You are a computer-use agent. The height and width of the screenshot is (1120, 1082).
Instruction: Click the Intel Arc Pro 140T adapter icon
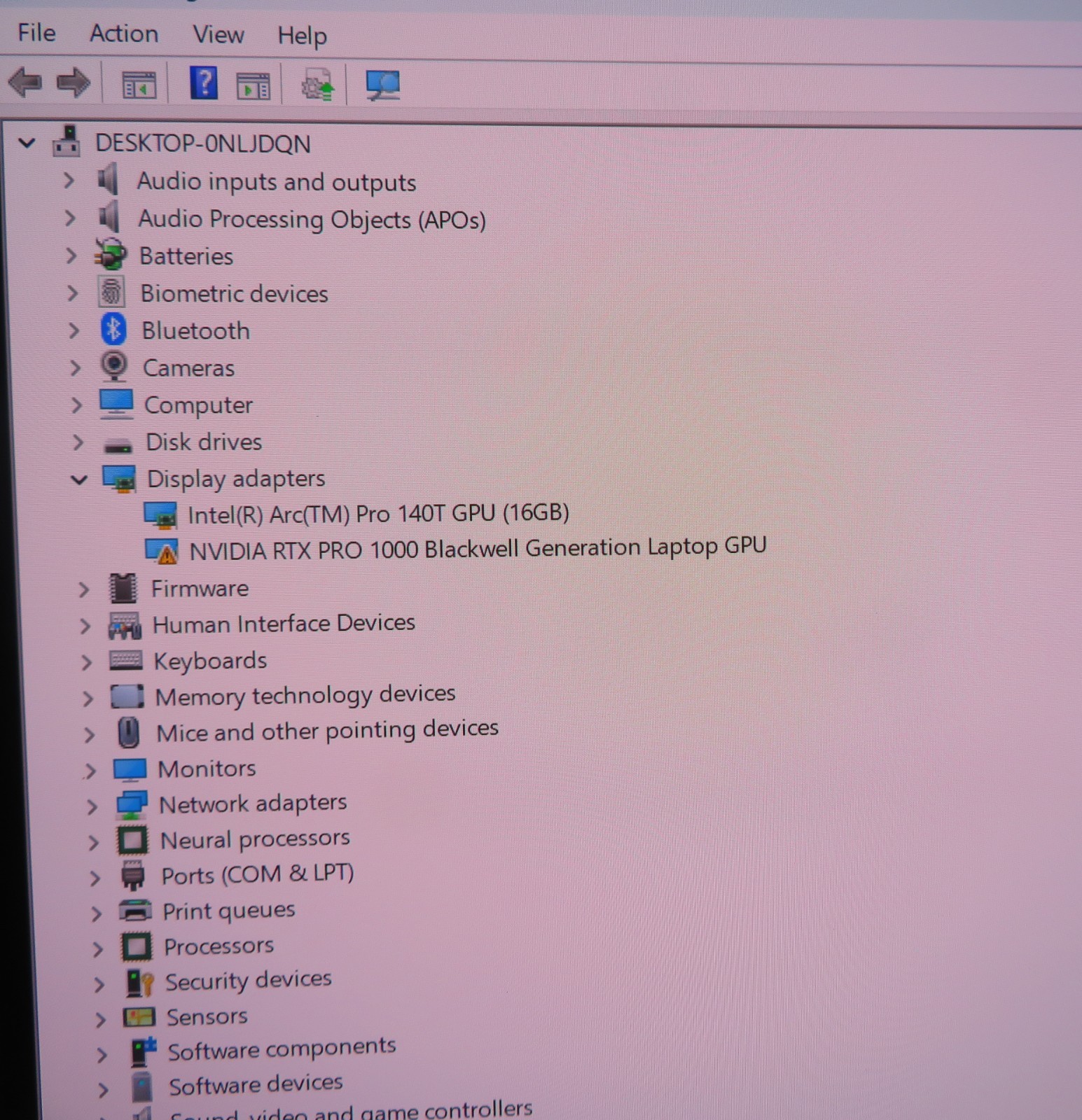tap(160, 515)
